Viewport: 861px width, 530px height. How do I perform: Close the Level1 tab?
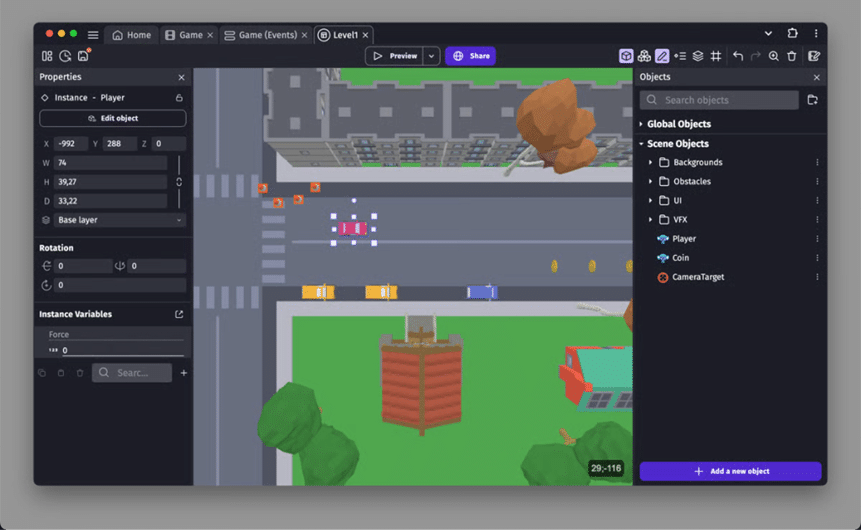[x=366, y=35]
